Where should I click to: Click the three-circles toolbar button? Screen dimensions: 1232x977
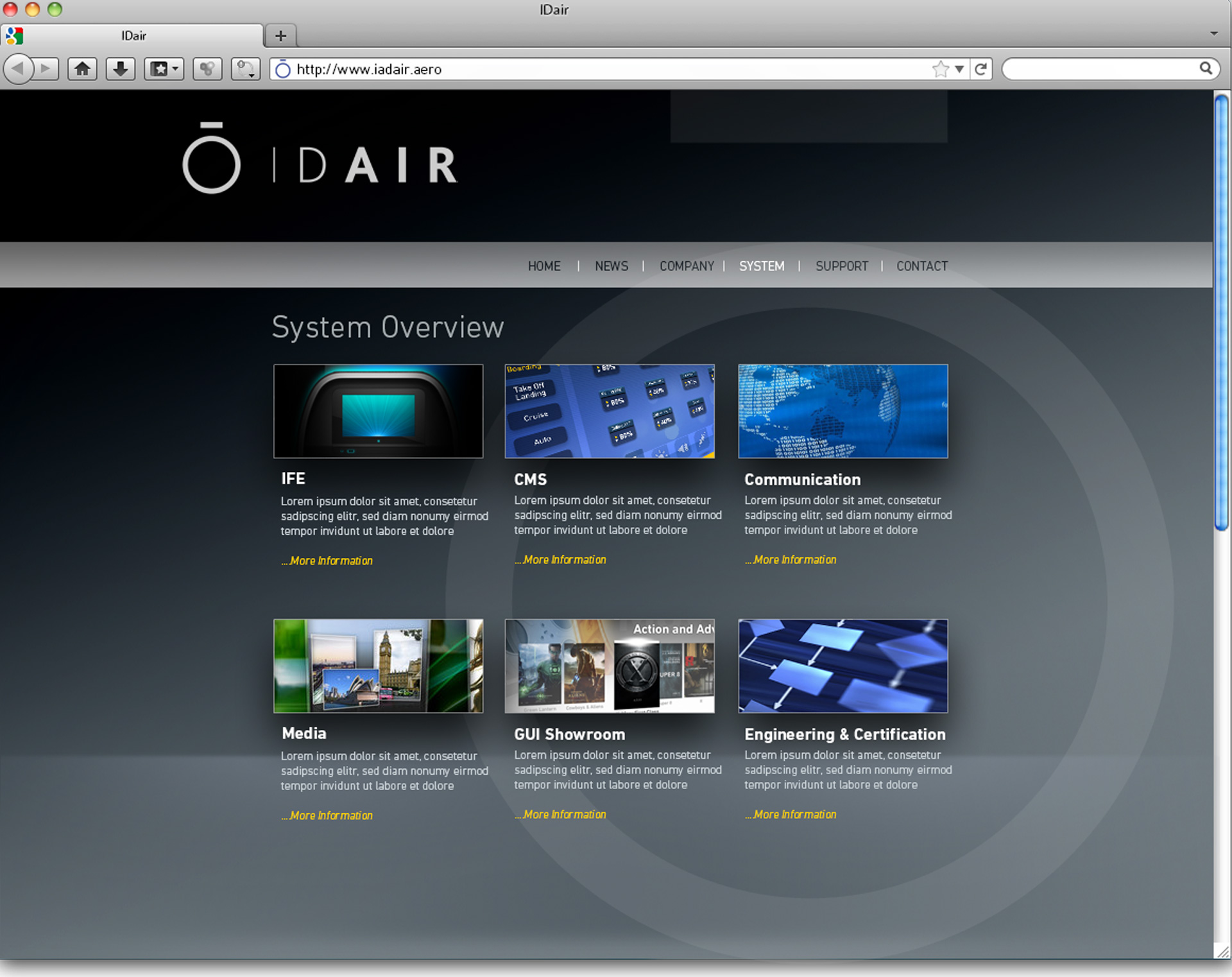pyautogui.click(x=207, y=69)
